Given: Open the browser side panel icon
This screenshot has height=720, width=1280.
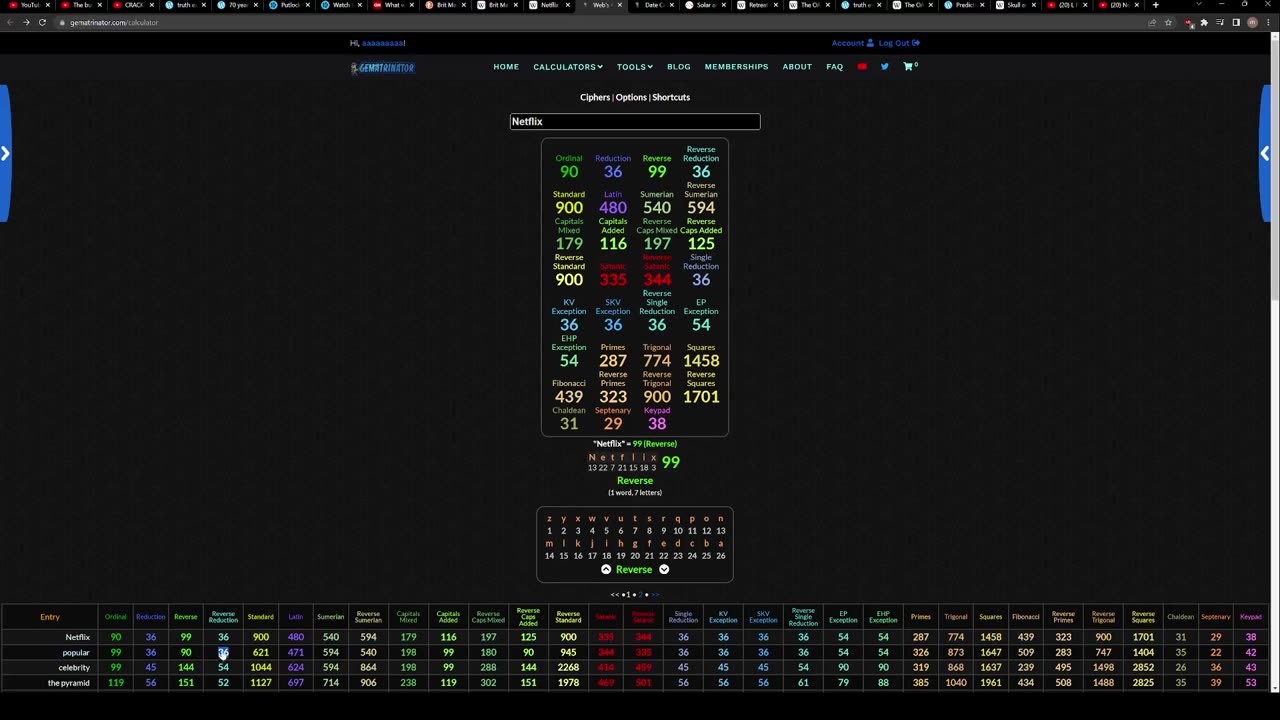Looking at the screenshot, I should (x=1236, y=22).
